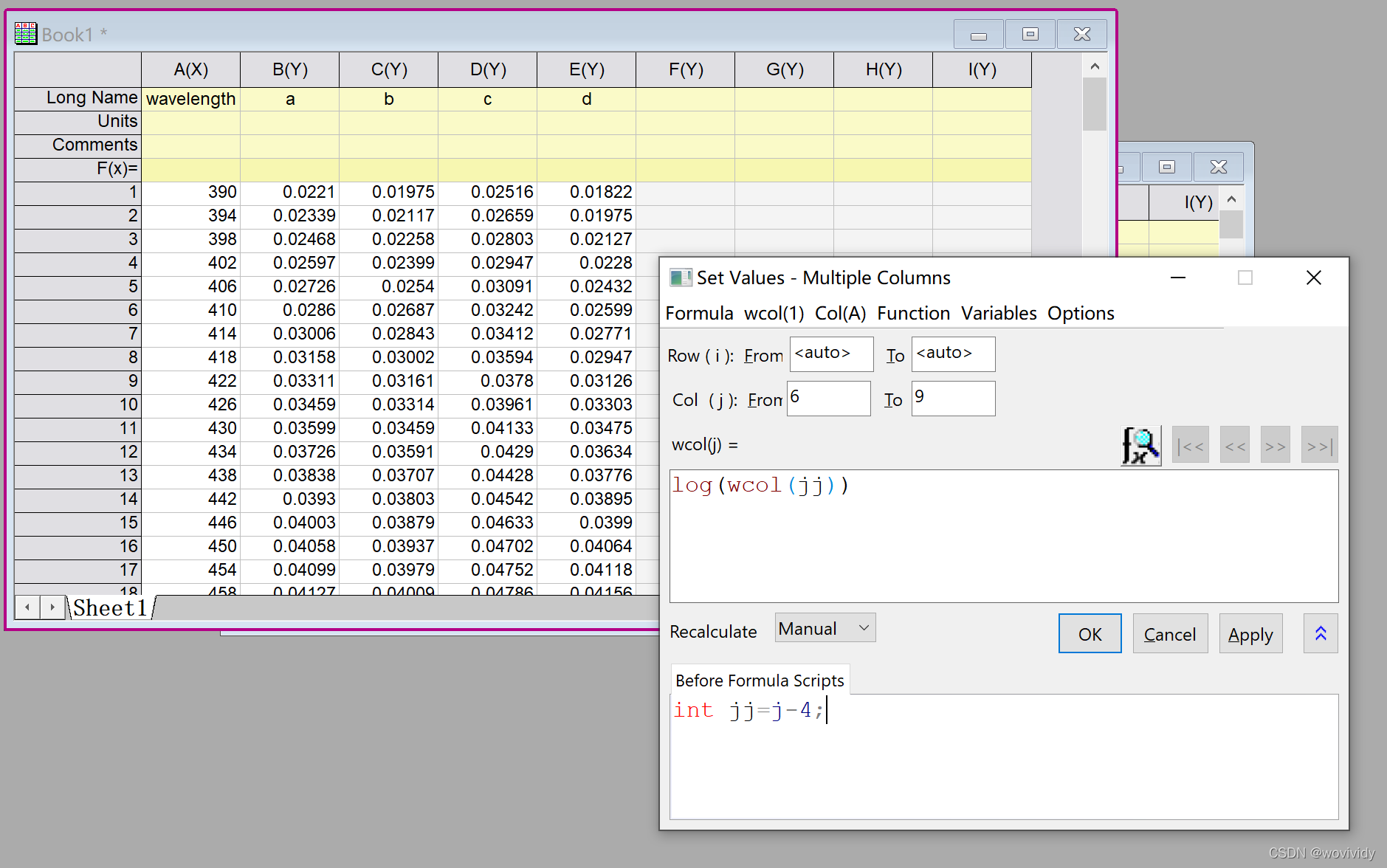Click Book1 vertical scrollbar up arrow
This screenshot has width=1387, height=868.
point(1095,66)
